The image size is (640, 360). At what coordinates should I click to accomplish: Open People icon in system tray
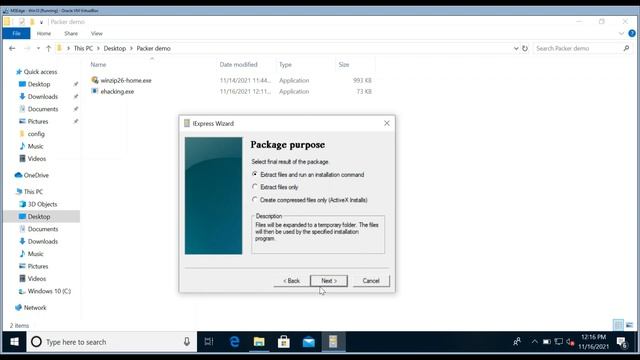point(517,342)
